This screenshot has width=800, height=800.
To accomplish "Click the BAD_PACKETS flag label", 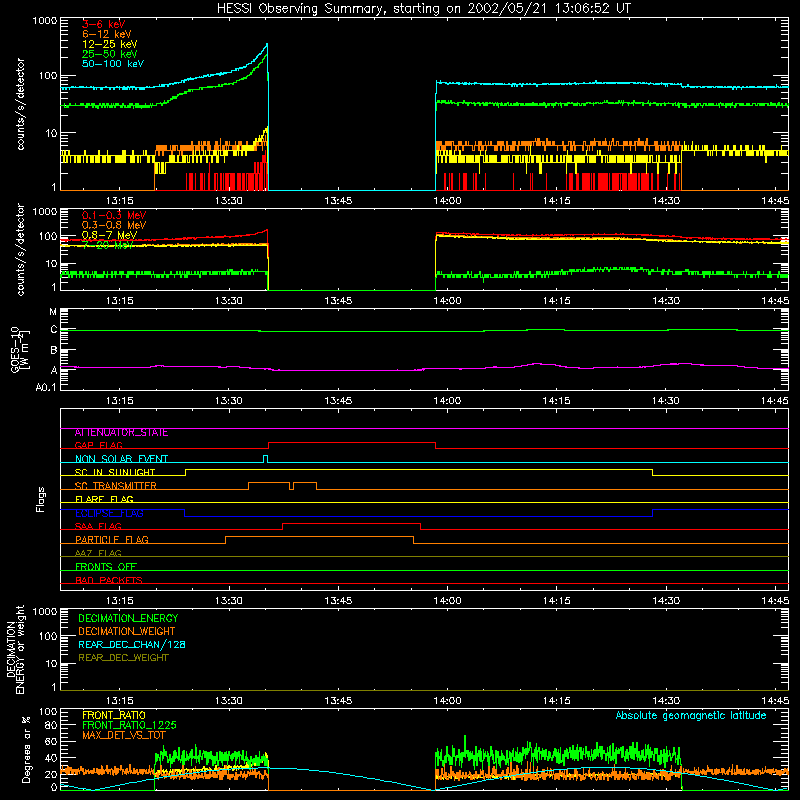I will [x=109, y=580].
